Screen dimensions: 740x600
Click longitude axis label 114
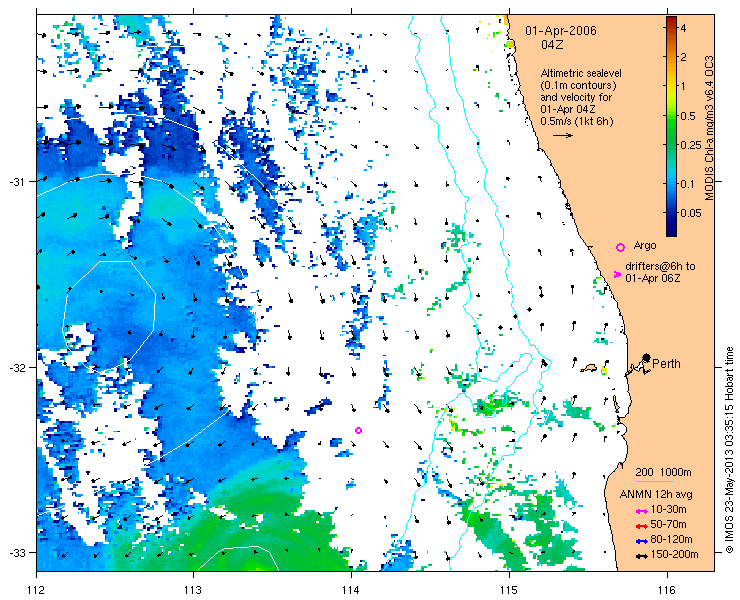pyautogui.click(x=351, y=590)
